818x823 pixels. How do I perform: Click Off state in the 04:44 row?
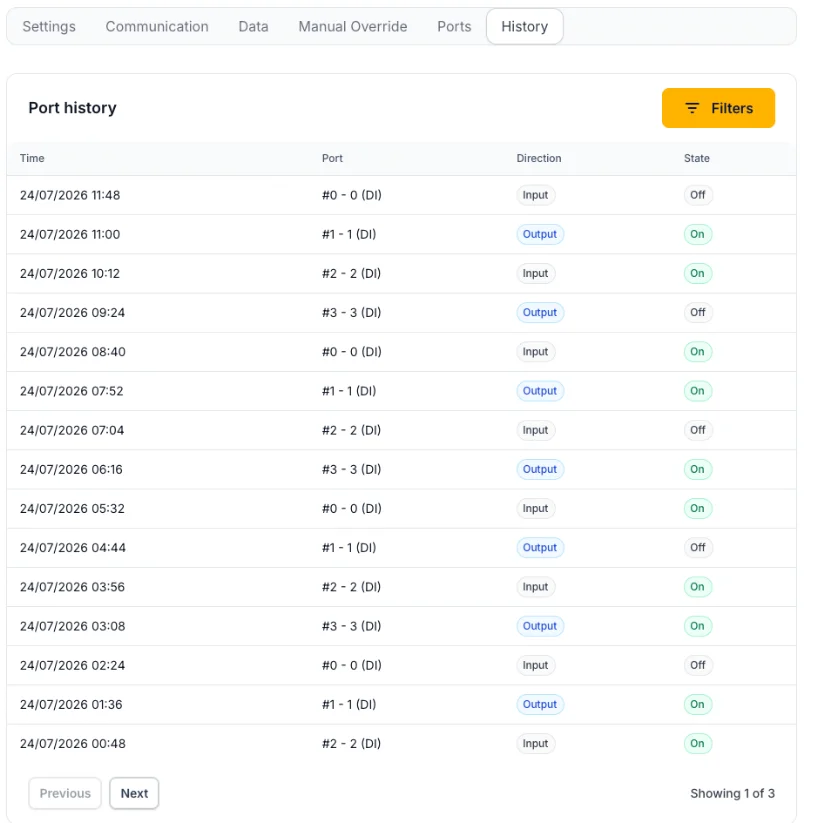tap(698, 547)
